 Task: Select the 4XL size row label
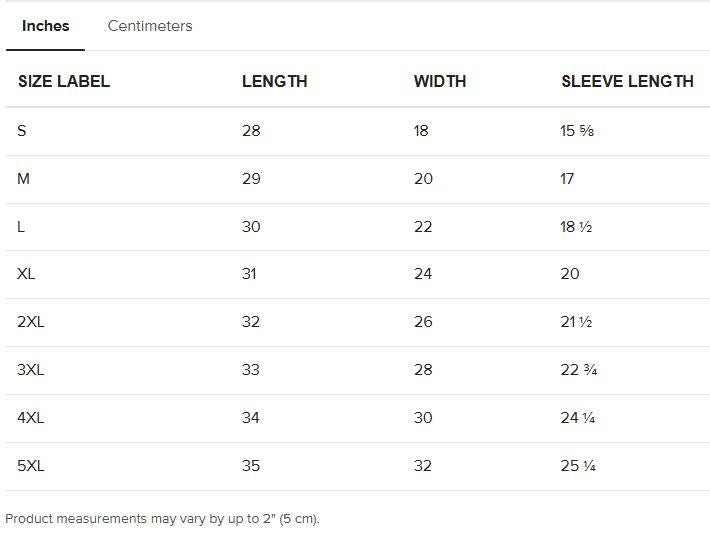point(31,418)
